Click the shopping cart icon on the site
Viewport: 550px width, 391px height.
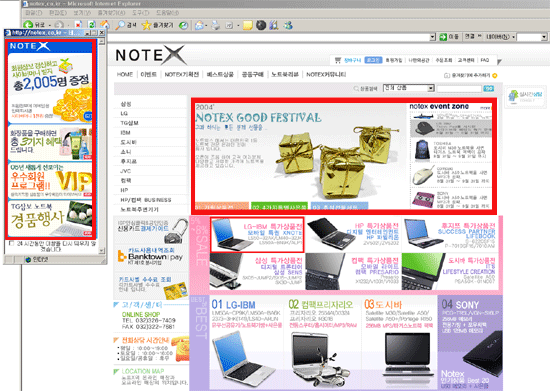coord(338,60)
